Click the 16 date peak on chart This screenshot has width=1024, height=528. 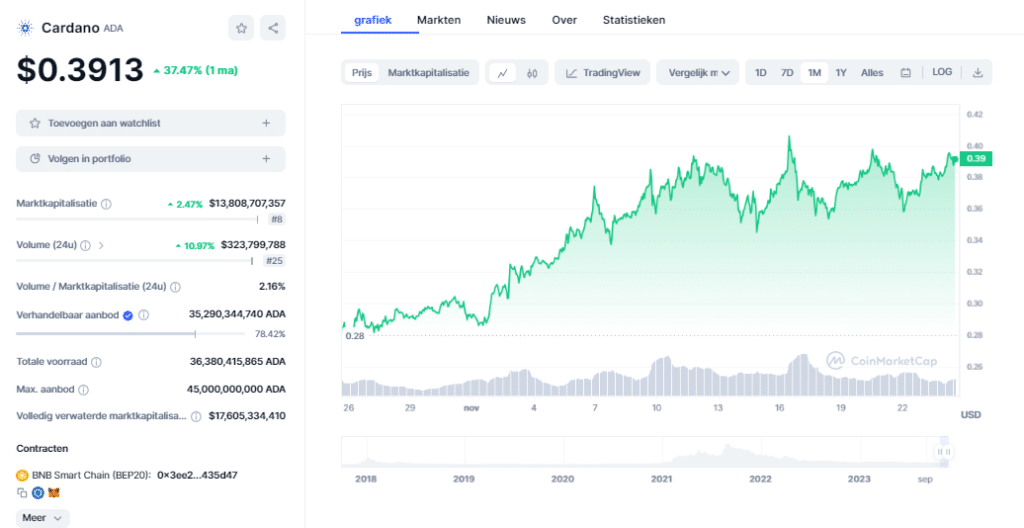tap(789, 139)
